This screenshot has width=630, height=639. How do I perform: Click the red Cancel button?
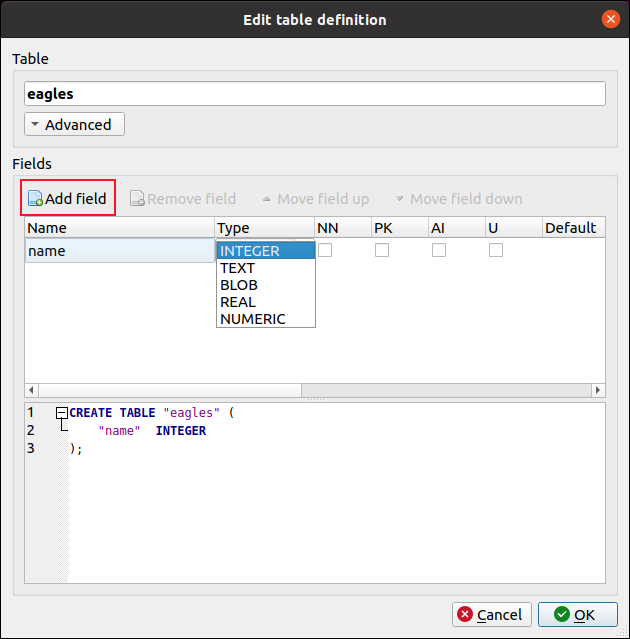[x=491, y=614]
